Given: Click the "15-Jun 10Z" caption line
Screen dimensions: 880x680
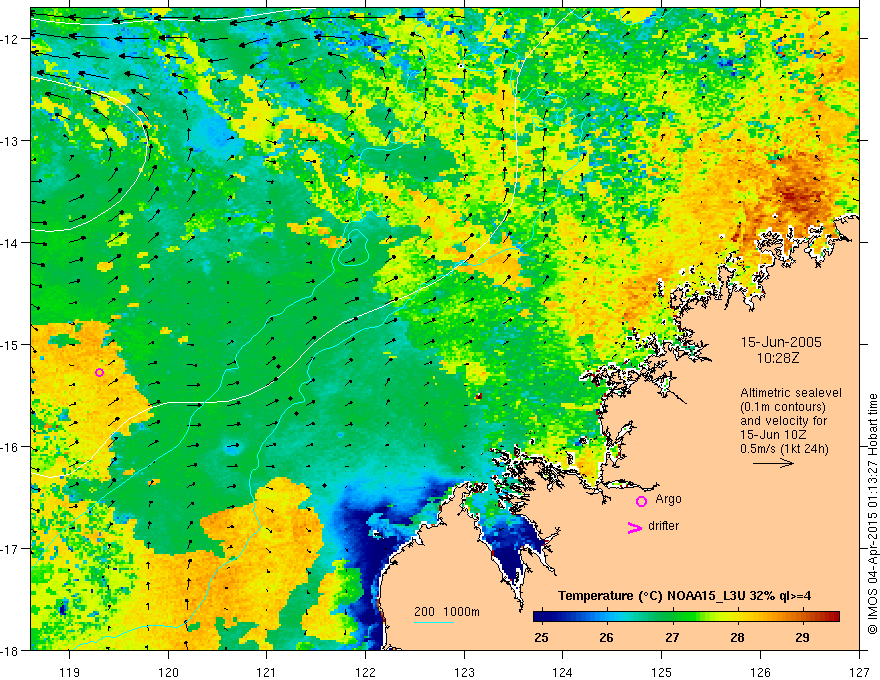Looking at the screenshot, I should tap(773, 435).
